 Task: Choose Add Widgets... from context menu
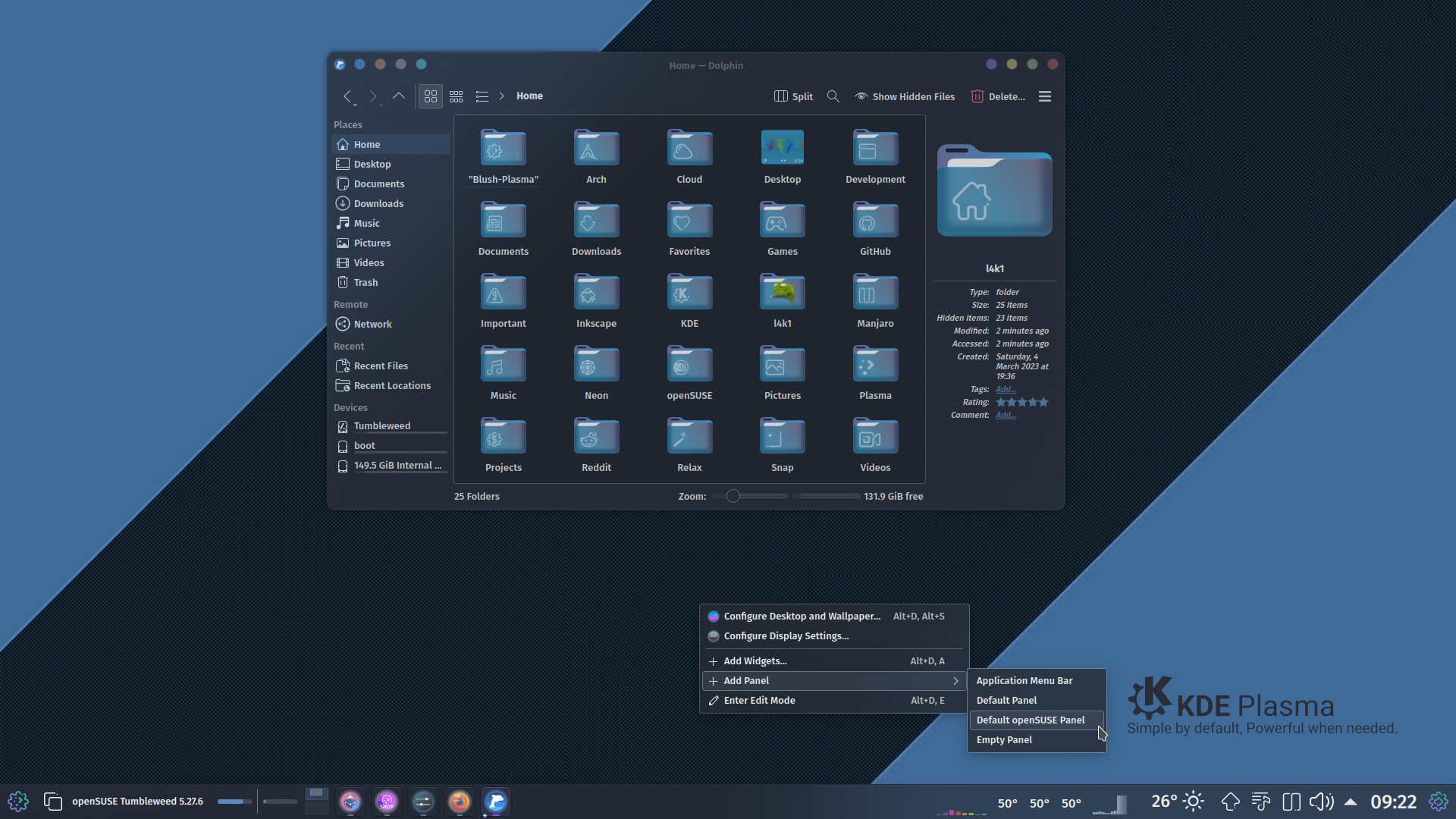(x=834, y=661)
